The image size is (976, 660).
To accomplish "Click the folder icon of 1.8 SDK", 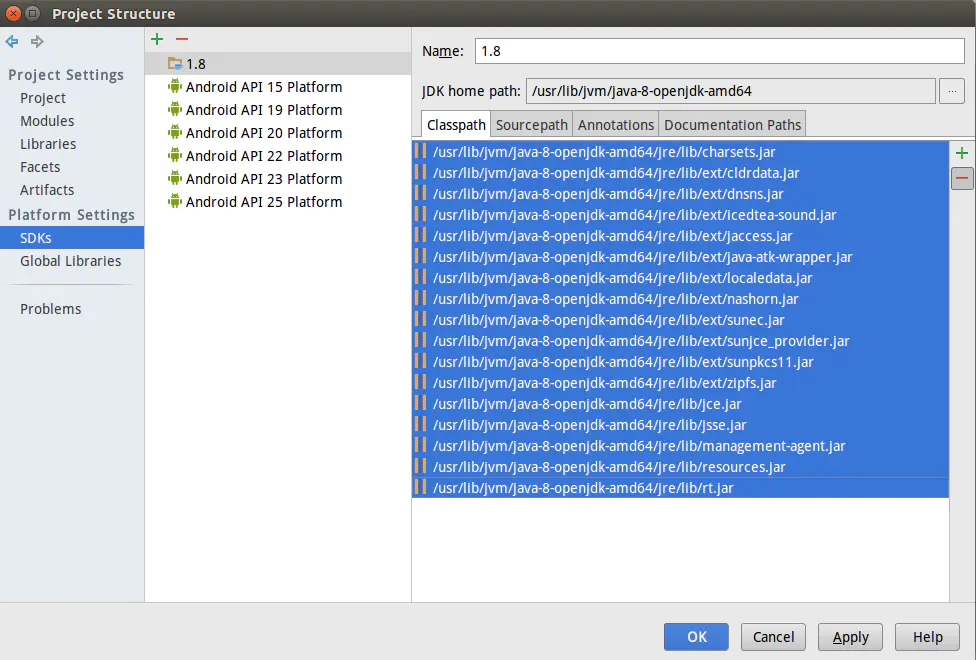I will (x=175, y=64).
